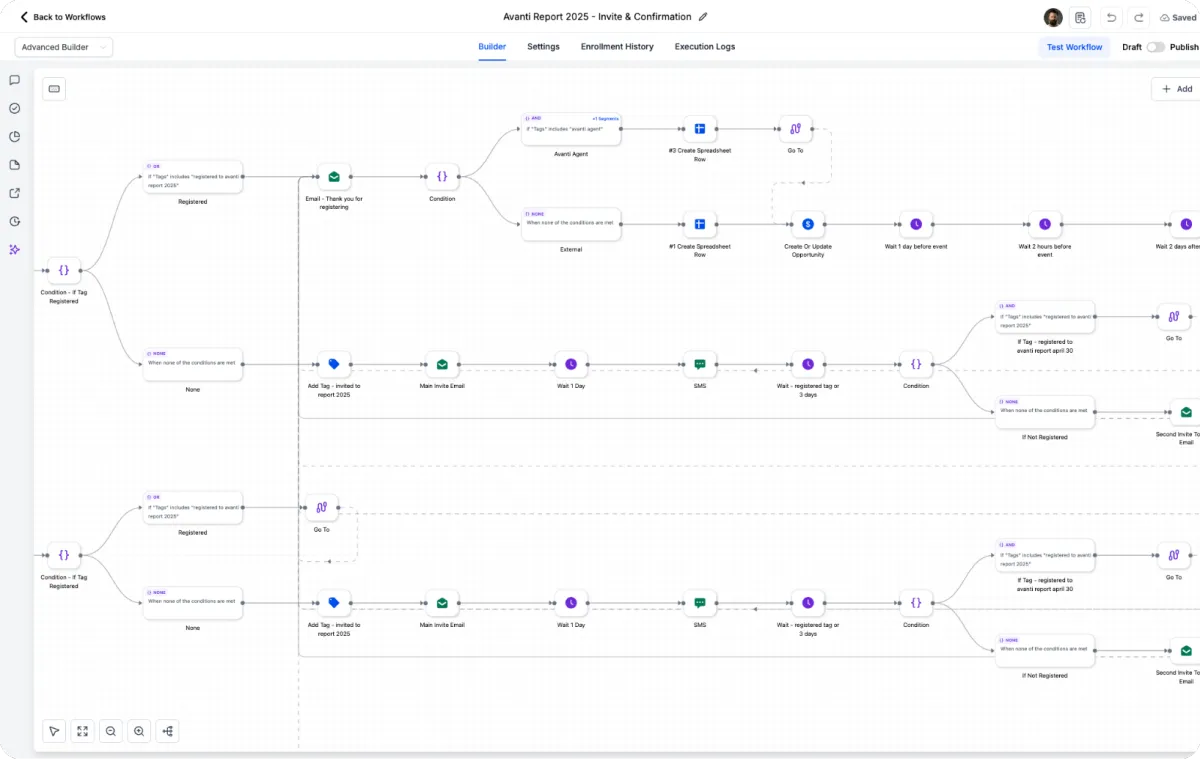Open Wait 1 day before event node

click(x=916, y=224)
